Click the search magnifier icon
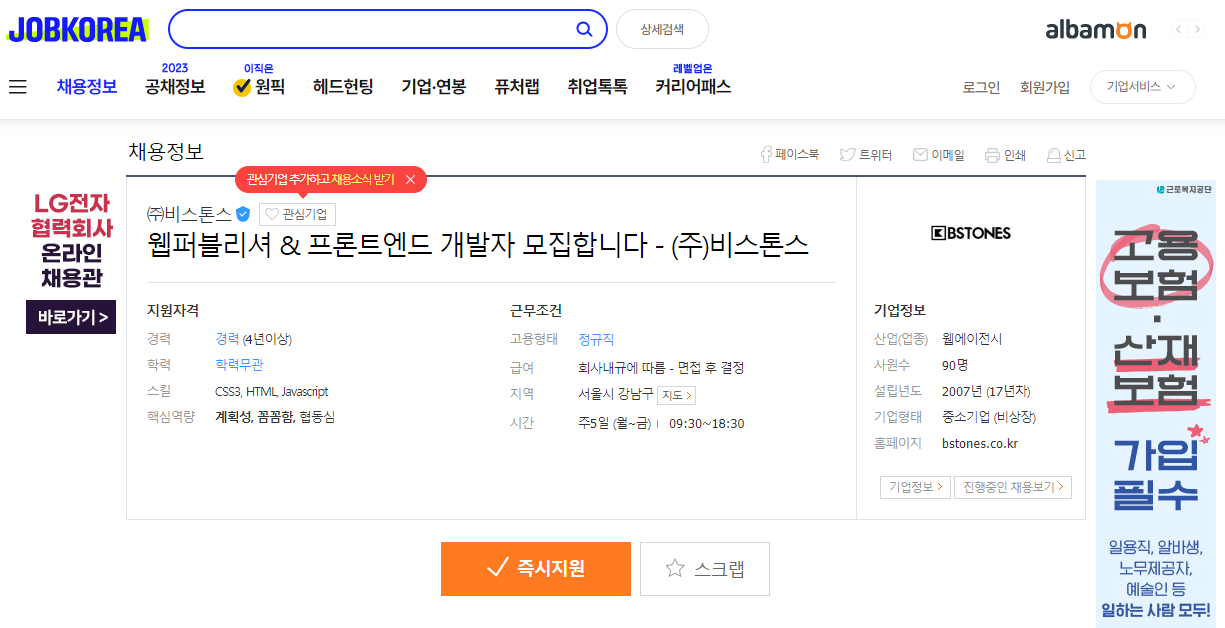 coord(584,29)
